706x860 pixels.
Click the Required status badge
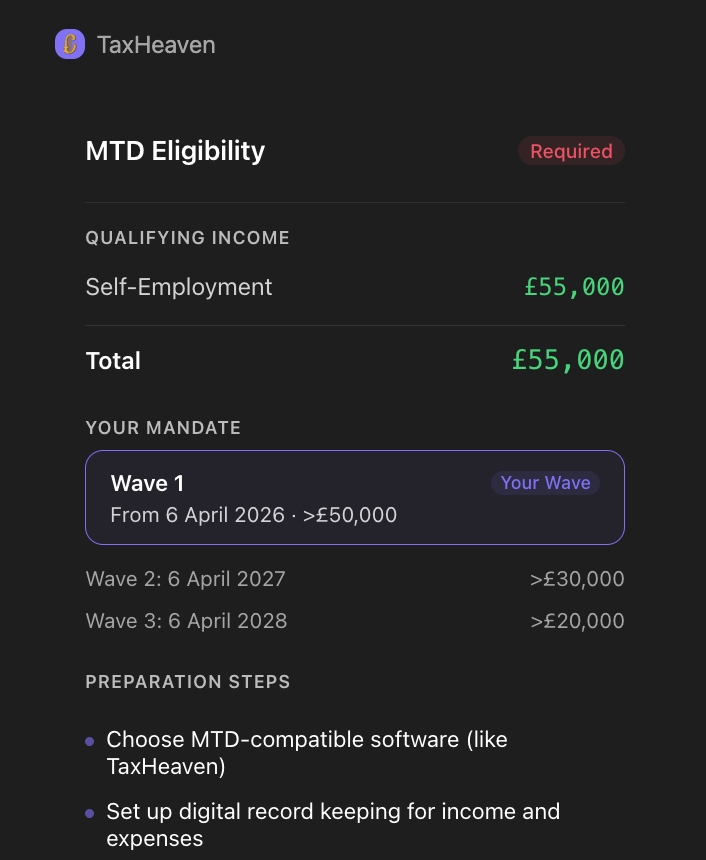pos(571,151)
